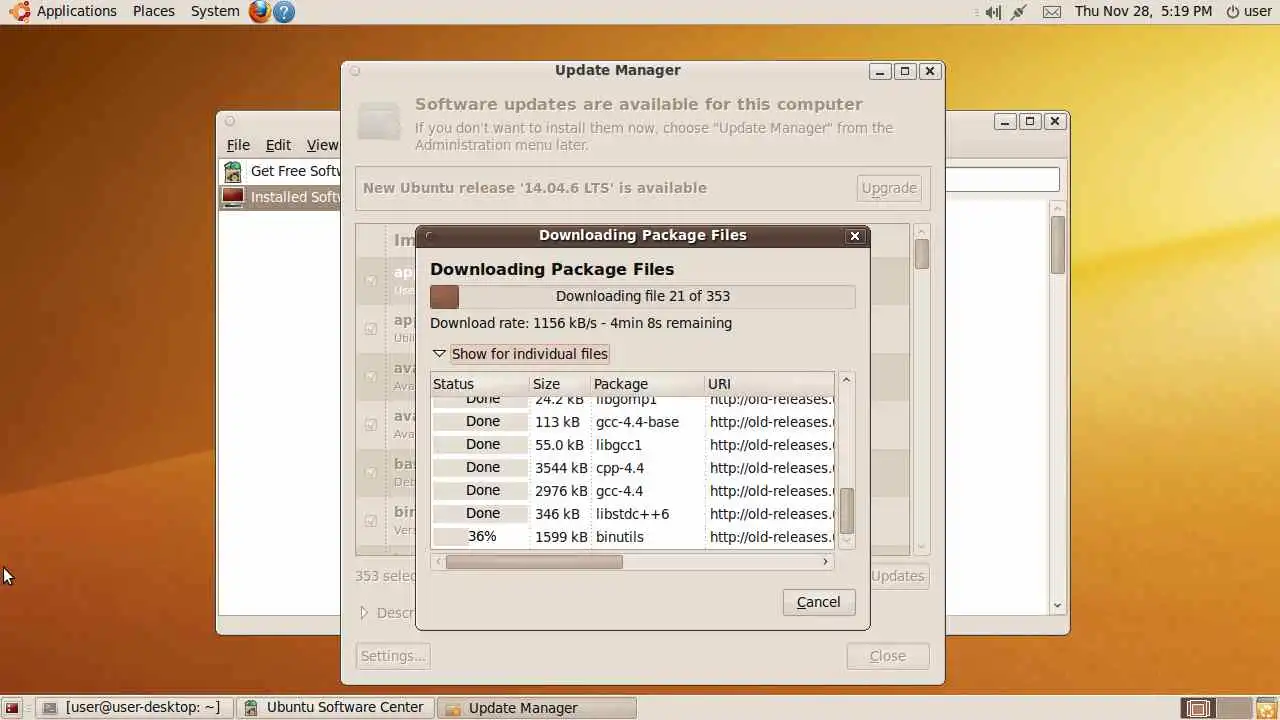
Task: Click the Software Center search field
Action: (x=1002, y=180)
